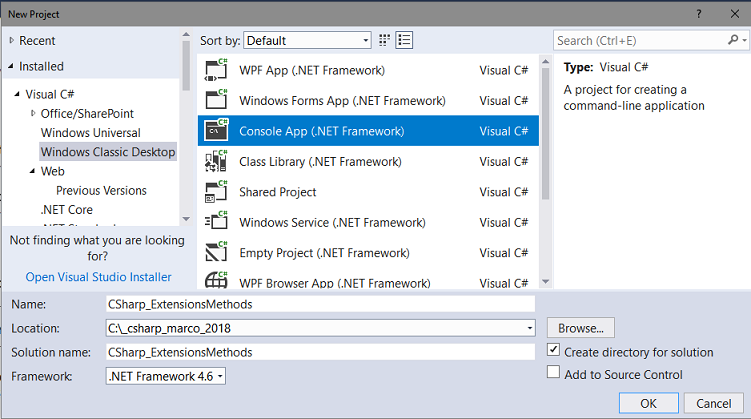Screen dimensions: 751x419
Task: Click the Shared Project template icon
Action: pos(216,192)
